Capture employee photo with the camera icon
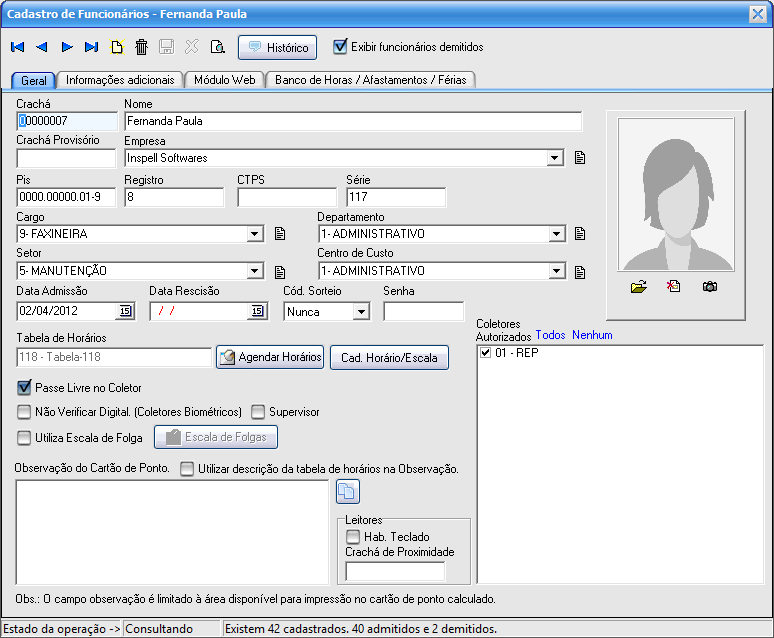The width and height of the screenshot is (774, 638). coord(709,287)
